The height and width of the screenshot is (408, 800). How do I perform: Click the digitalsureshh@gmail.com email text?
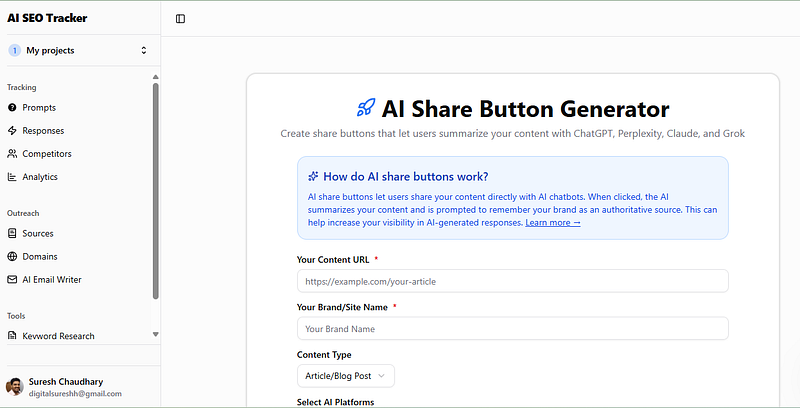coord(75,394)
